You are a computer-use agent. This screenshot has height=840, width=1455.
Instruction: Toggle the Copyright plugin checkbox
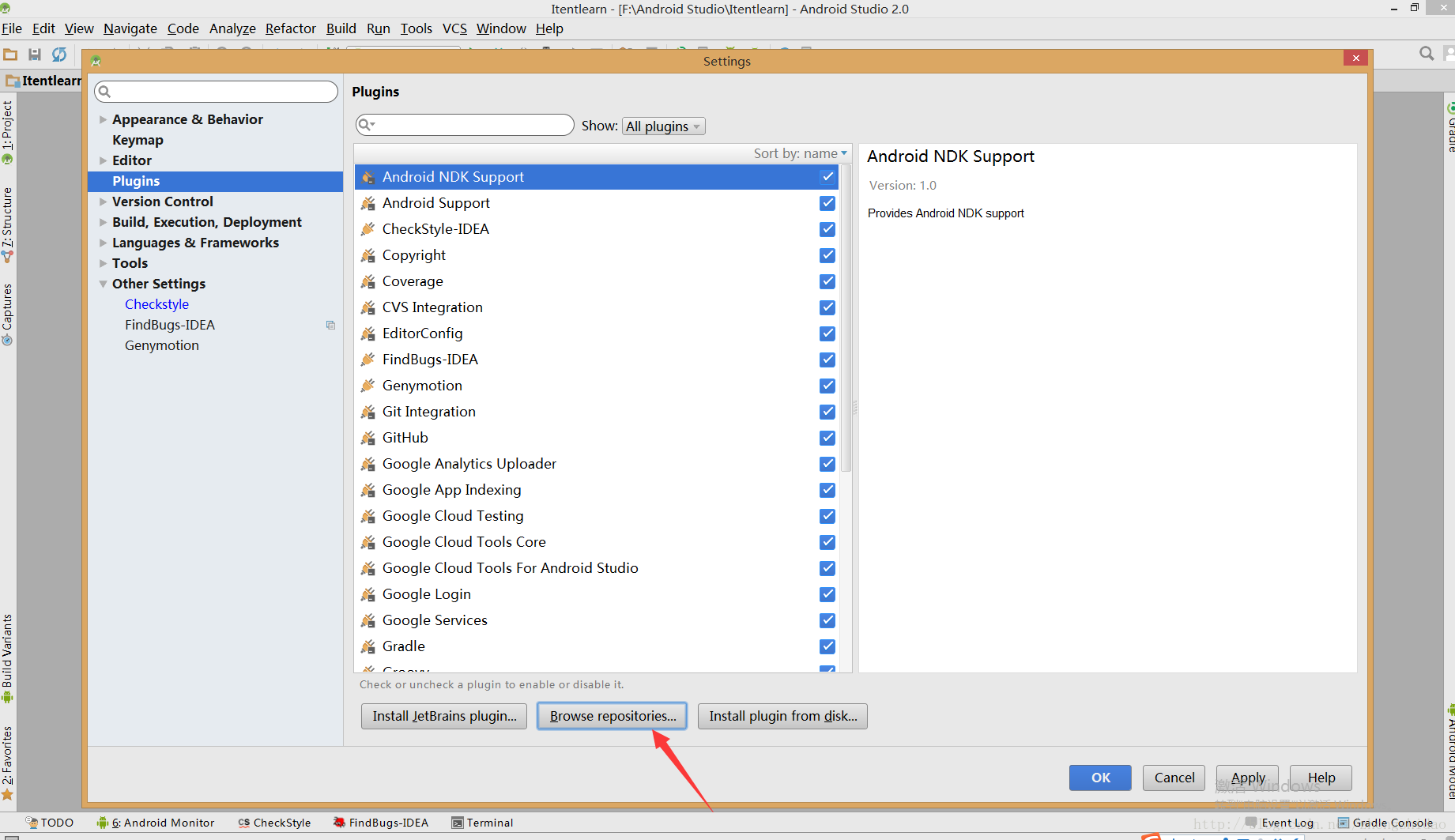pyautogui.click(x=827, y=255)
